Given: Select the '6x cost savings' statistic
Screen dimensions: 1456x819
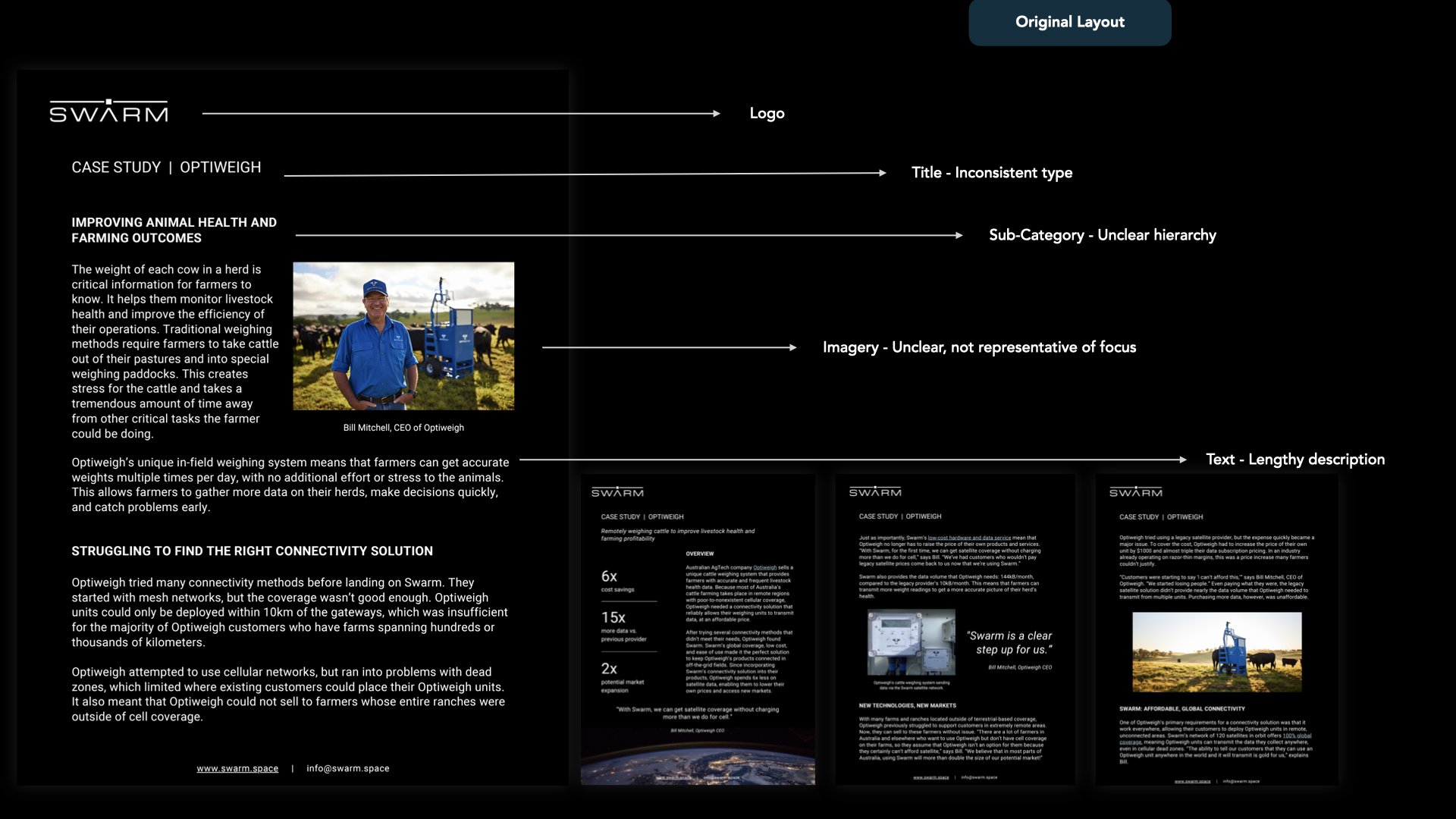Looking at the screenshot, I should click(x=617, y=581).
